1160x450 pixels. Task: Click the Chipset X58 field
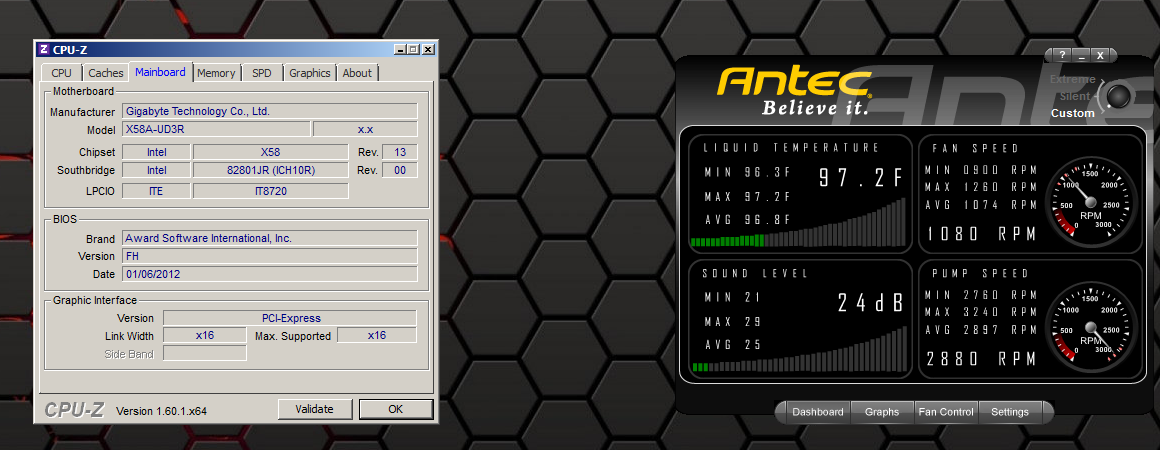(x=270, y=152)
